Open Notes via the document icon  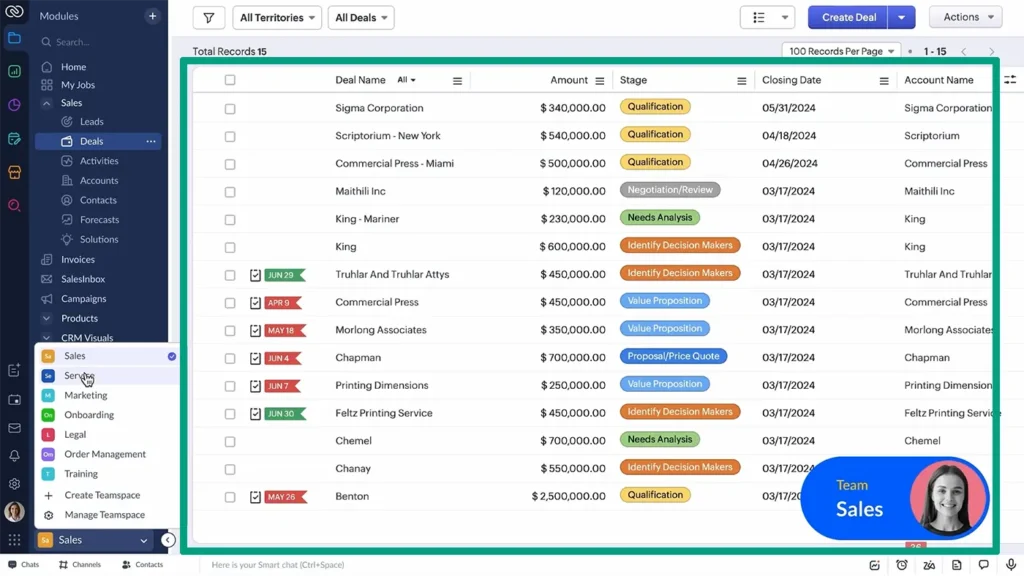tap(956, 564)
